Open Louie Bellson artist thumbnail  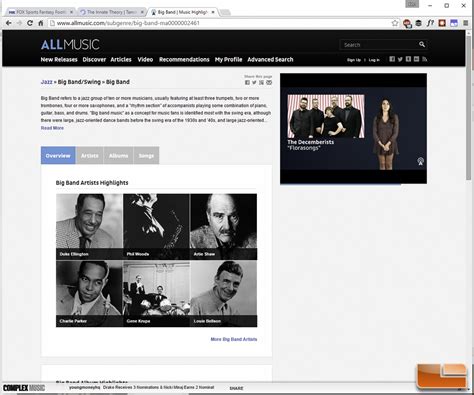coord(224,294)
